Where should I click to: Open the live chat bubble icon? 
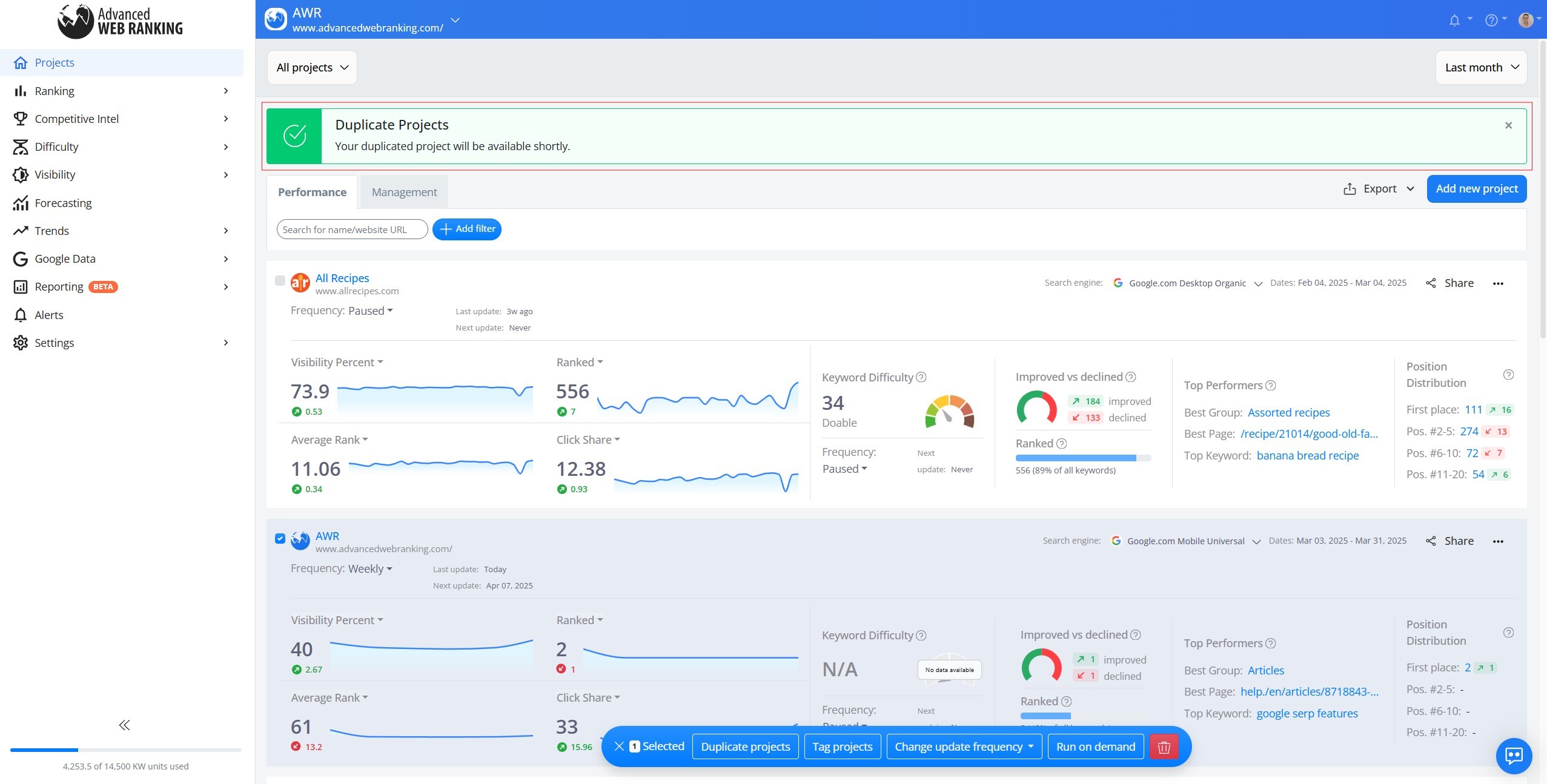coord(1514,755)
